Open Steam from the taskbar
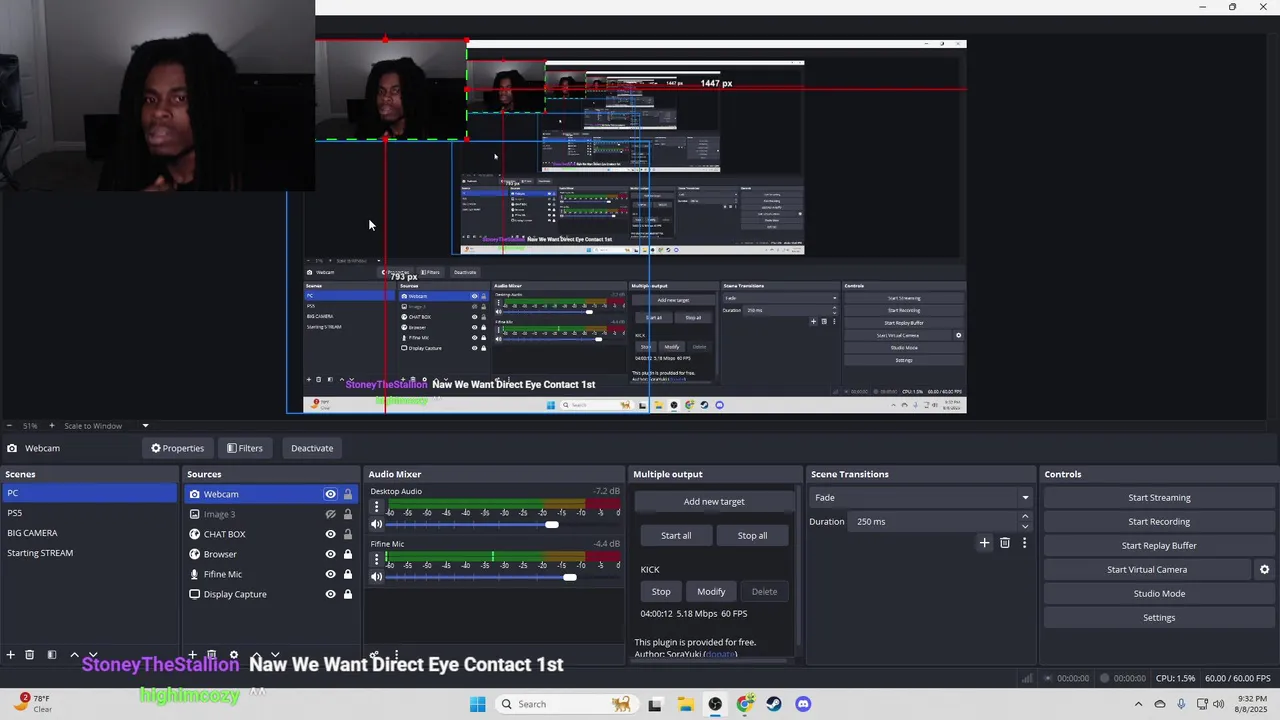This screenshot has width=1280, height=720. (774, 704)
